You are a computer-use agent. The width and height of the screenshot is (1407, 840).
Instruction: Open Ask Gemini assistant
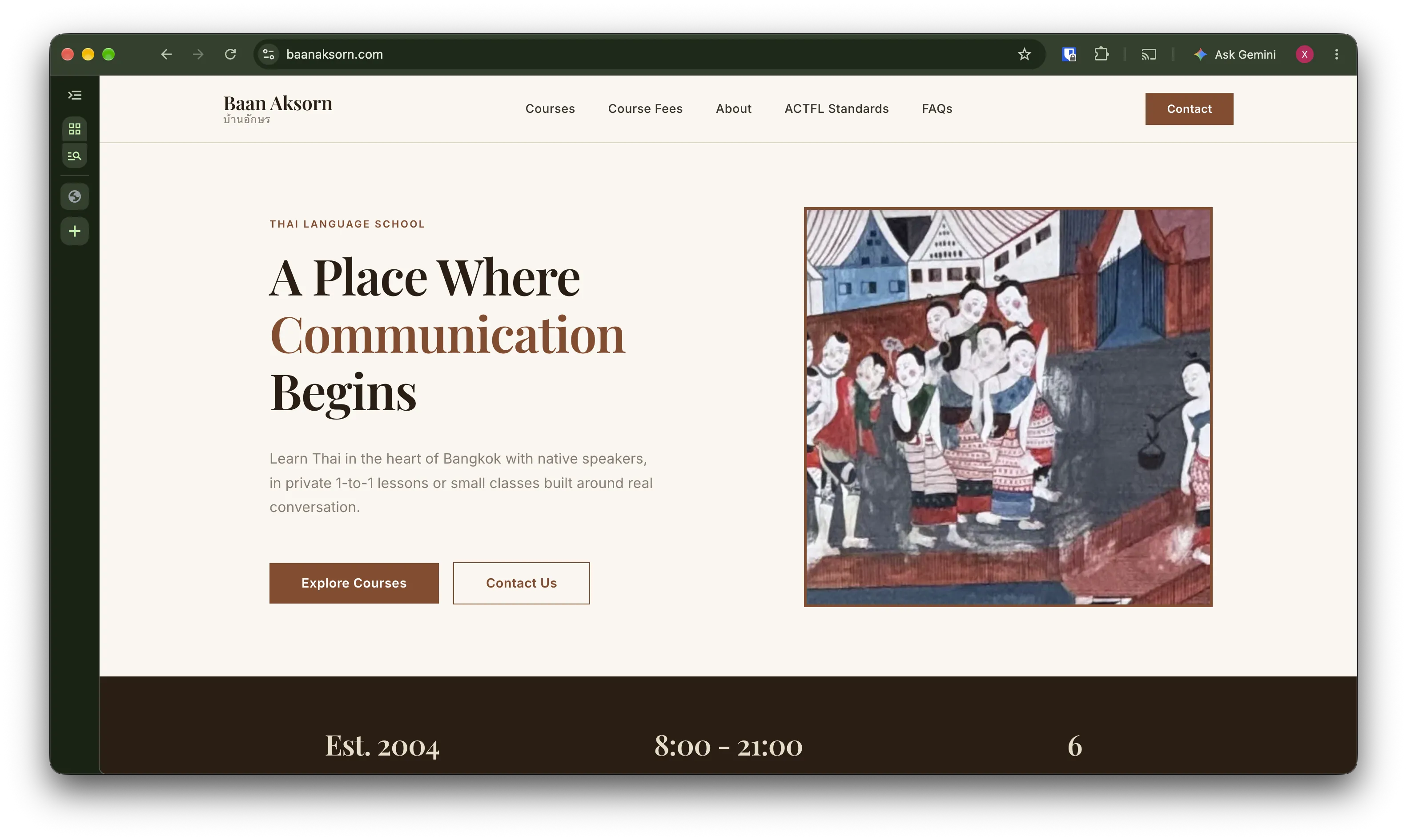click(1234, 54)
